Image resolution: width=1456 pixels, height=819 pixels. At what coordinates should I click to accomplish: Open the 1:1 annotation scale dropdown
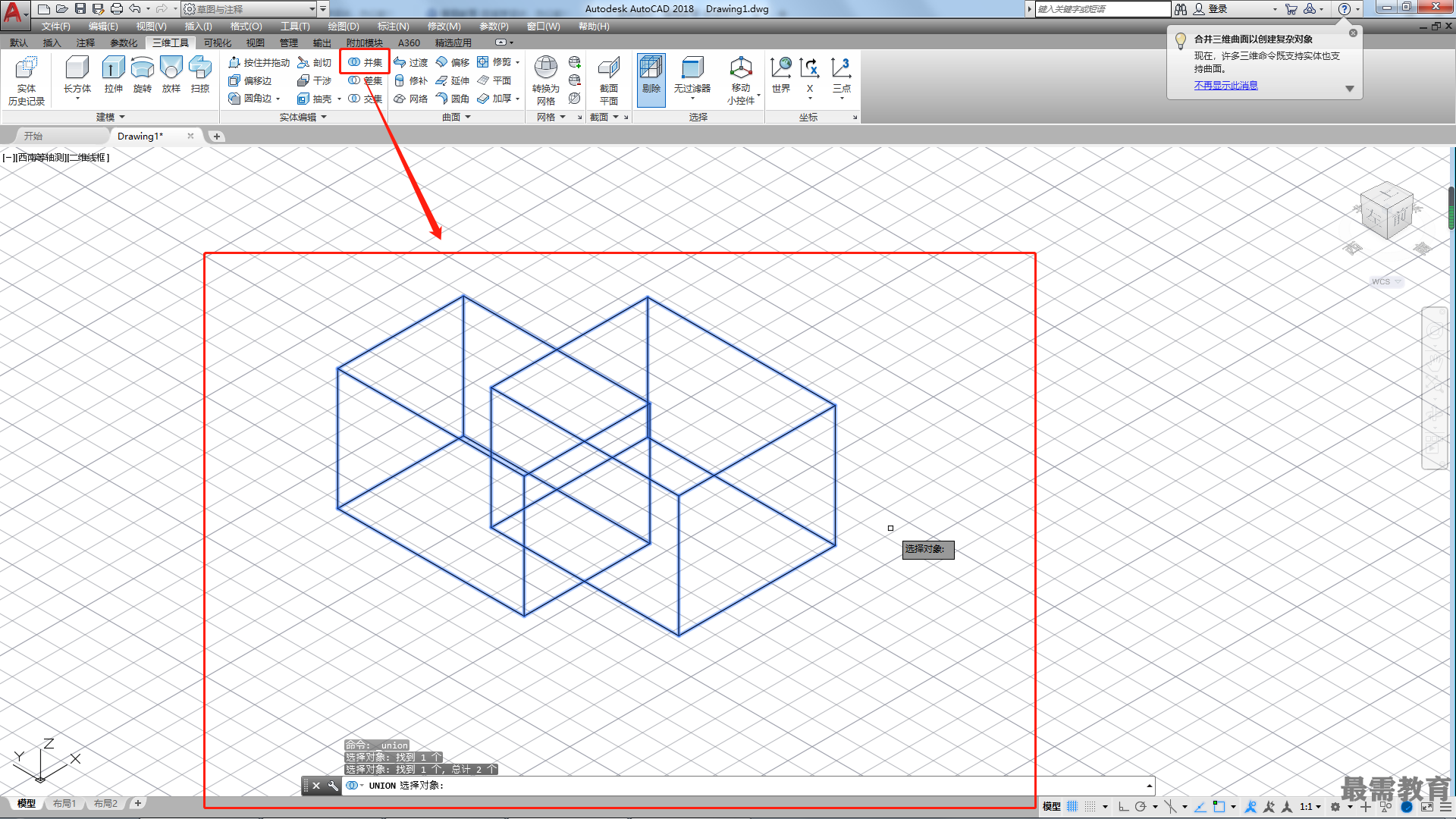1310,806
